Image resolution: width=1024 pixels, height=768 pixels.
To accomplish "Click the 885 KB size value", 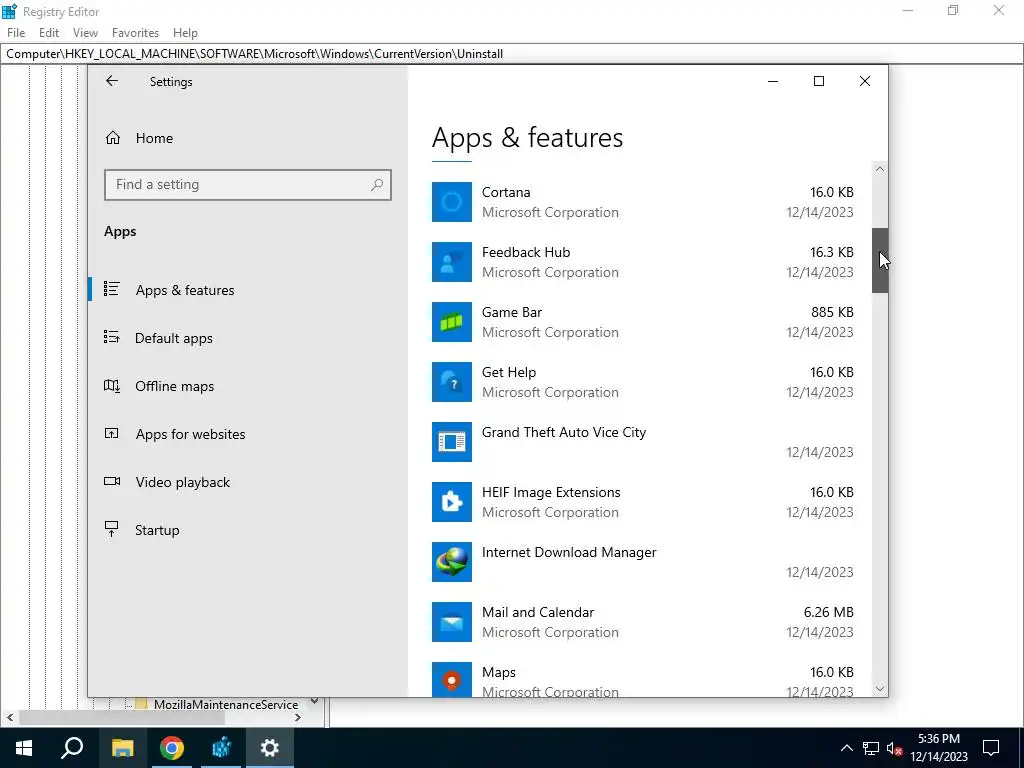I will 832,312.
